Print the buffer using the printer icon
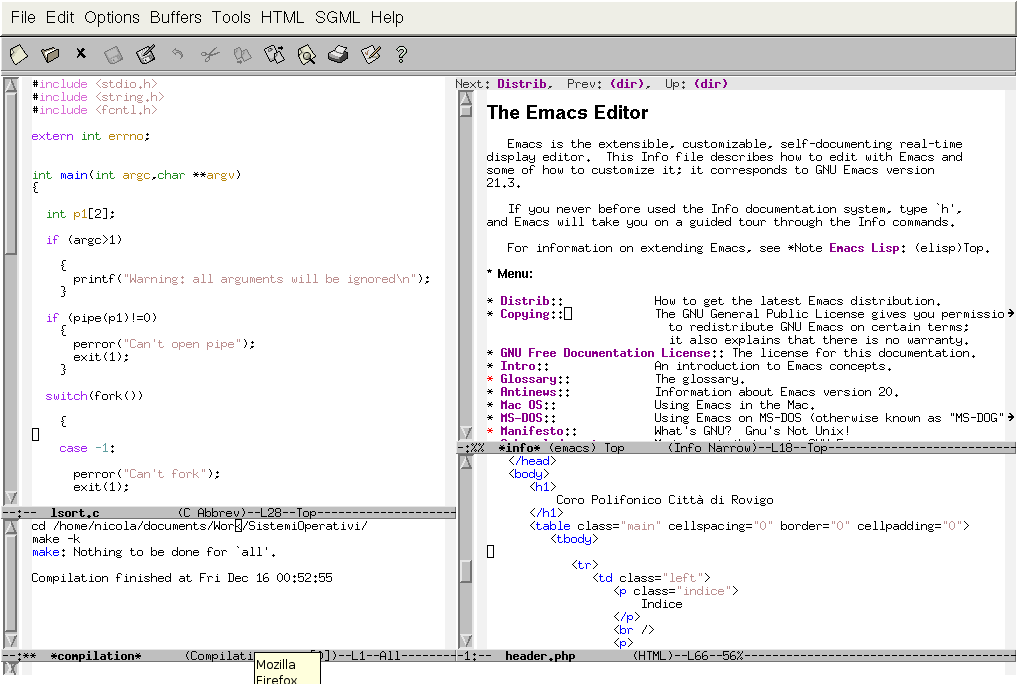Viewport: 1017px width, 684px height. (338, 54)
